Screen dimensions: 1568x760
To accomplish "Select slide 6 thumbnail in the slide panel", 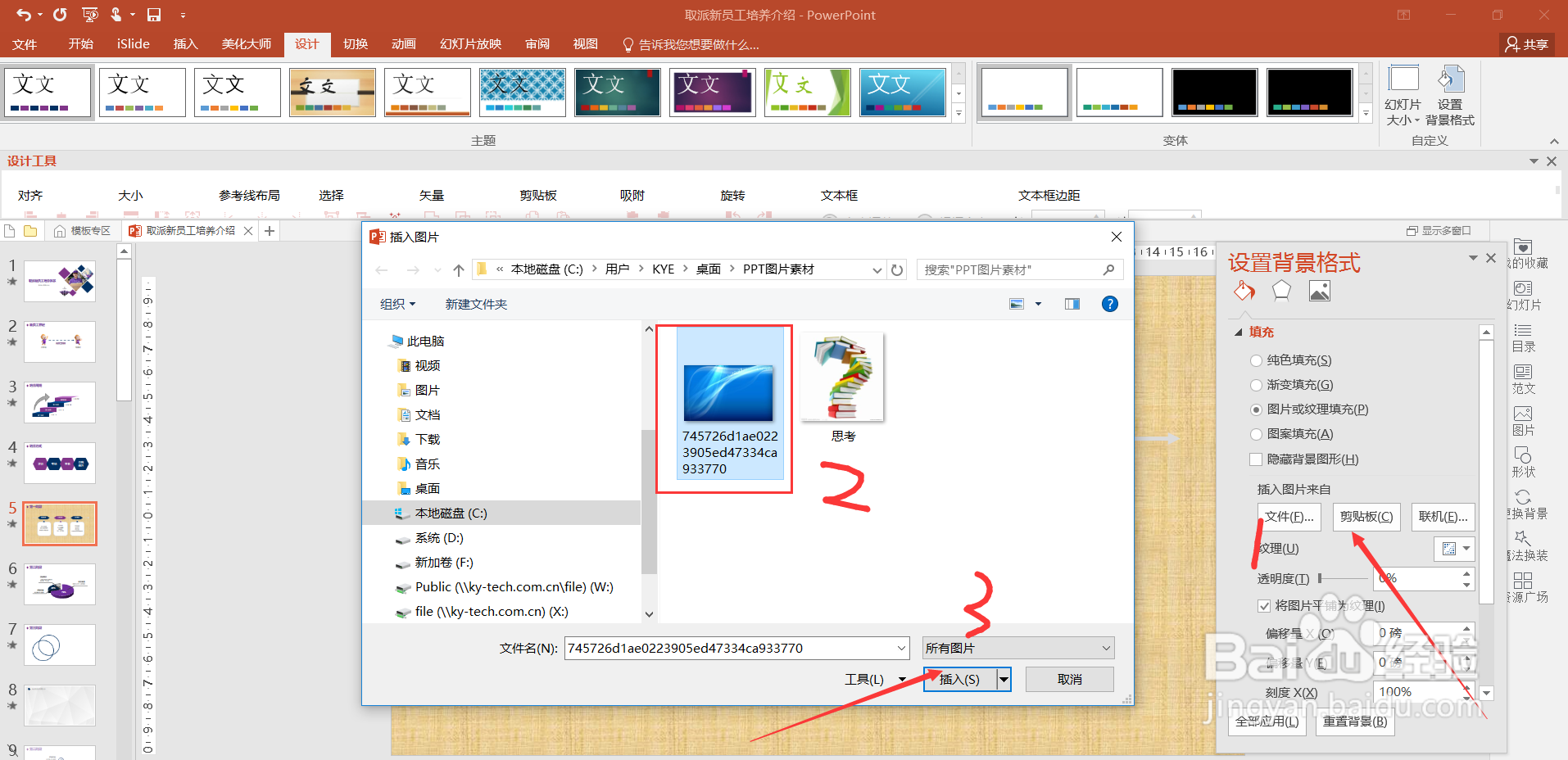I will 60,584.
